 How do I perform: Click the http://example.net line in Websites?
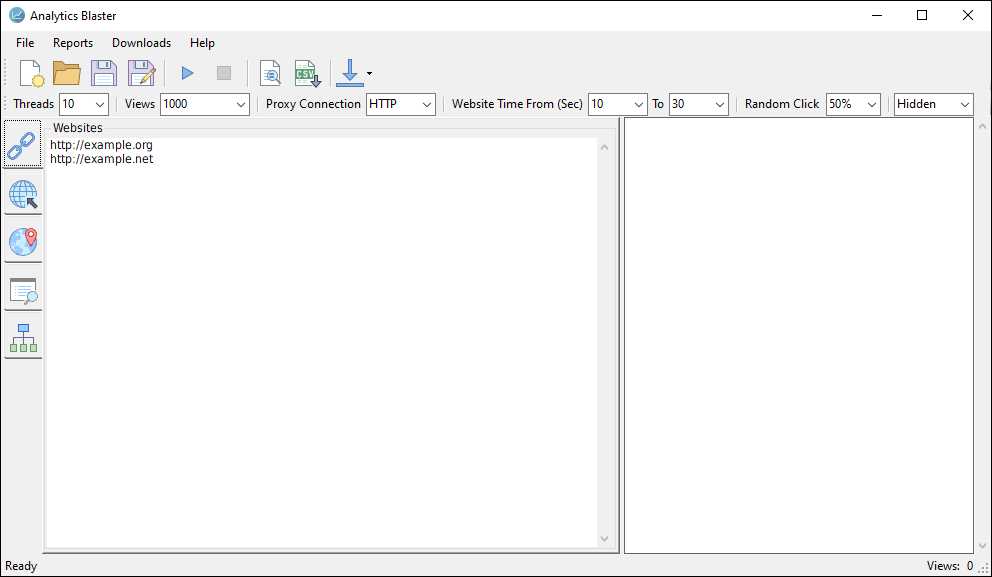coord(102,159)
